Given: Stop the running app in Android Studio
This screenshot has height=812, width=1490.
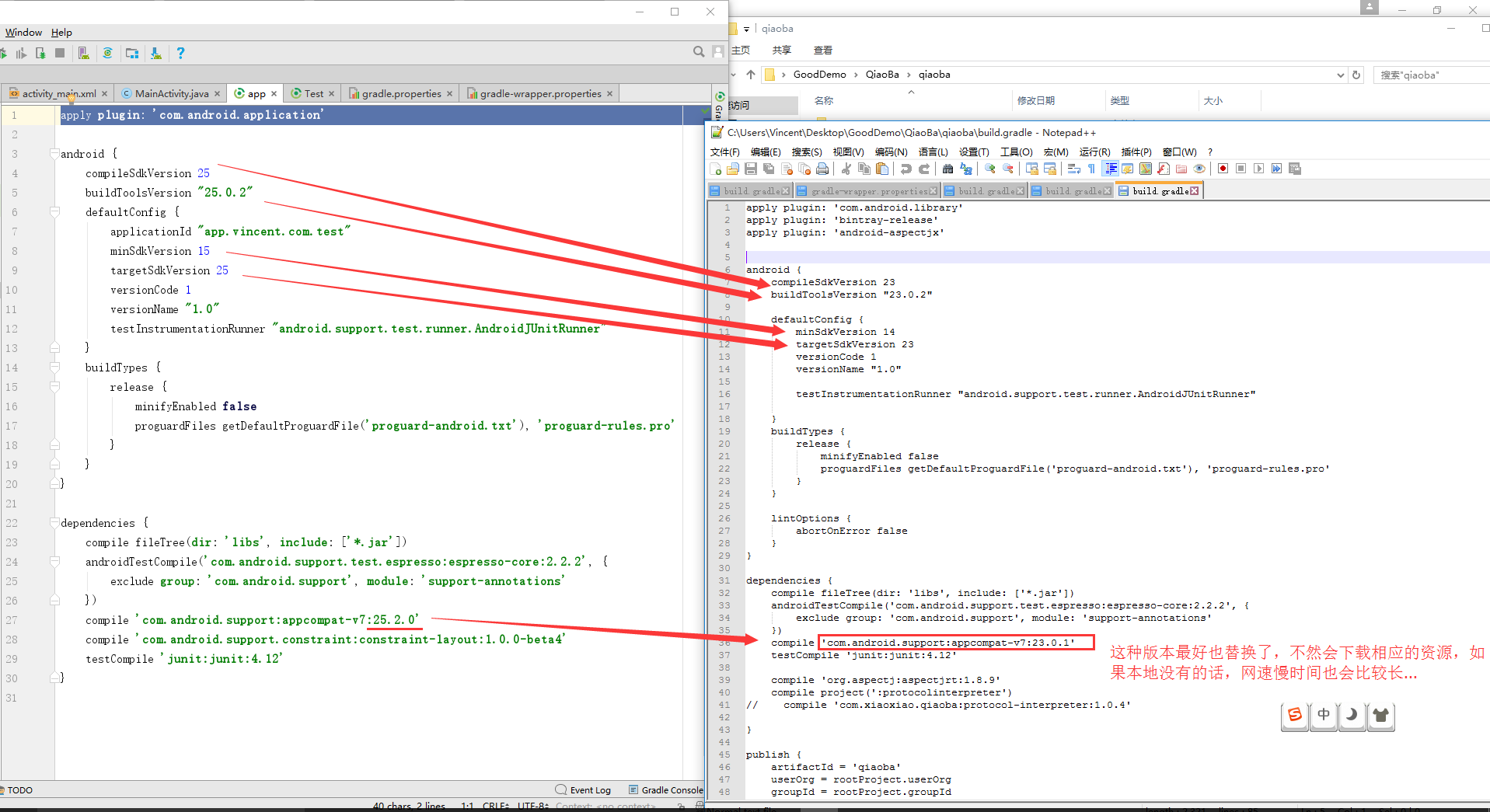Looking at the screenshot, I should [60, 53].
